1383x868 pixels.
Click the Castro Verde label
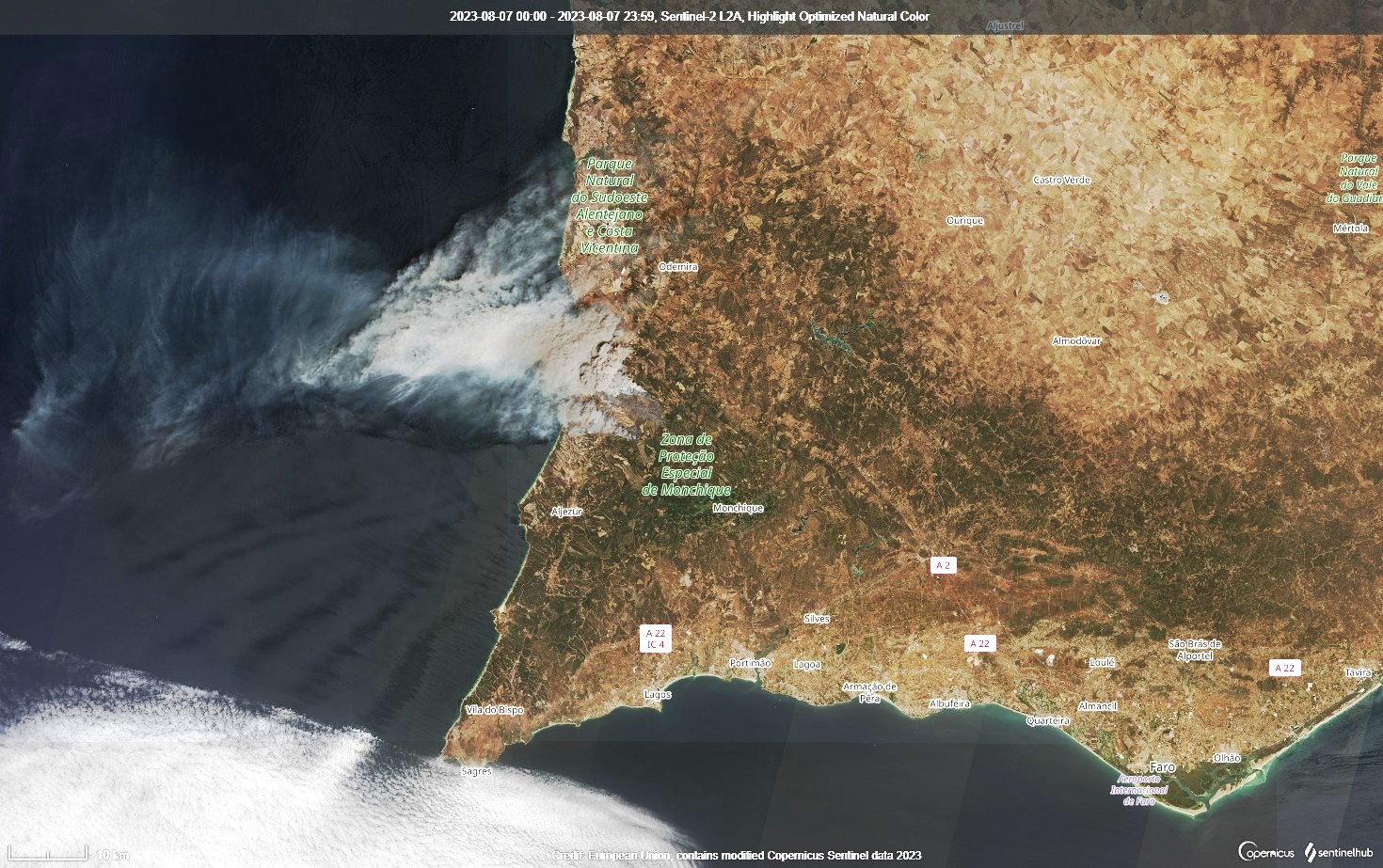point(1061,180)
